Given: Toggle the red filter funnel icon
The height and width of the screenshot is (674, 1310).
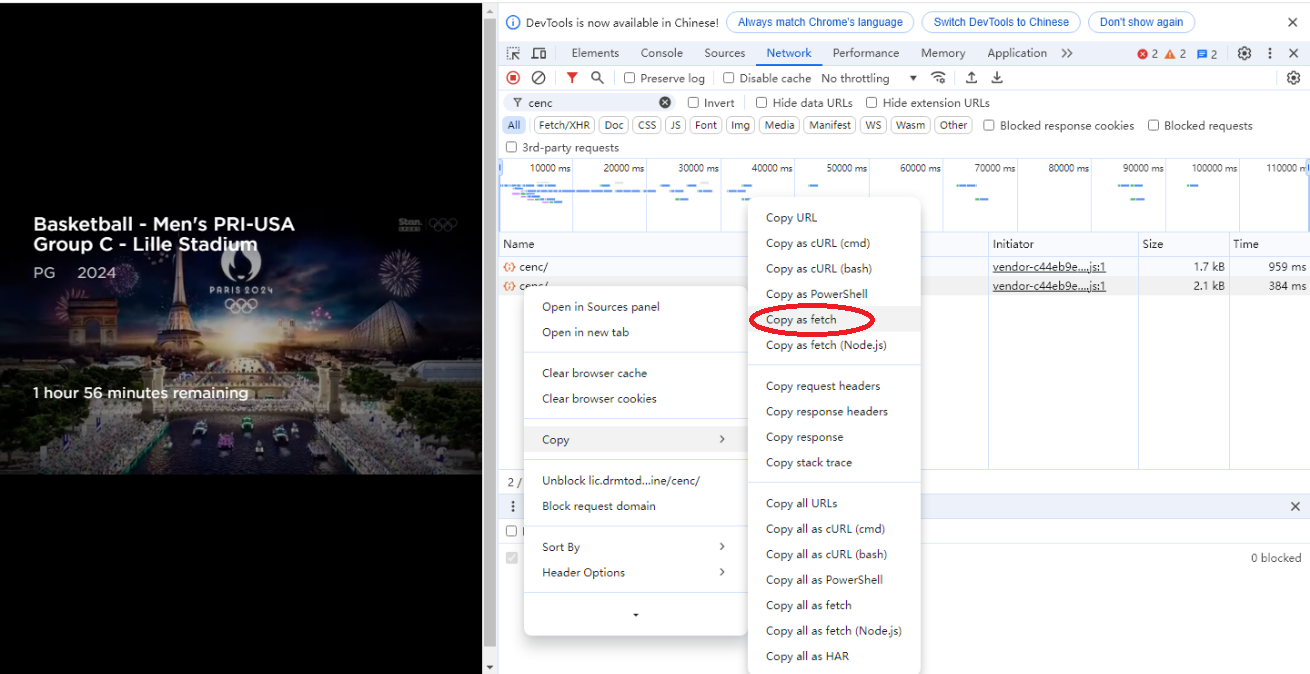Looking at the screenshot, I should click(x=572, y=78).
